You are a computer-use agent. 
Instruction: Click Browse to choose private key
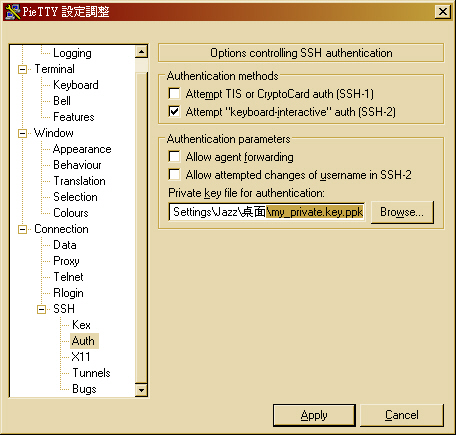coord(402,212)
